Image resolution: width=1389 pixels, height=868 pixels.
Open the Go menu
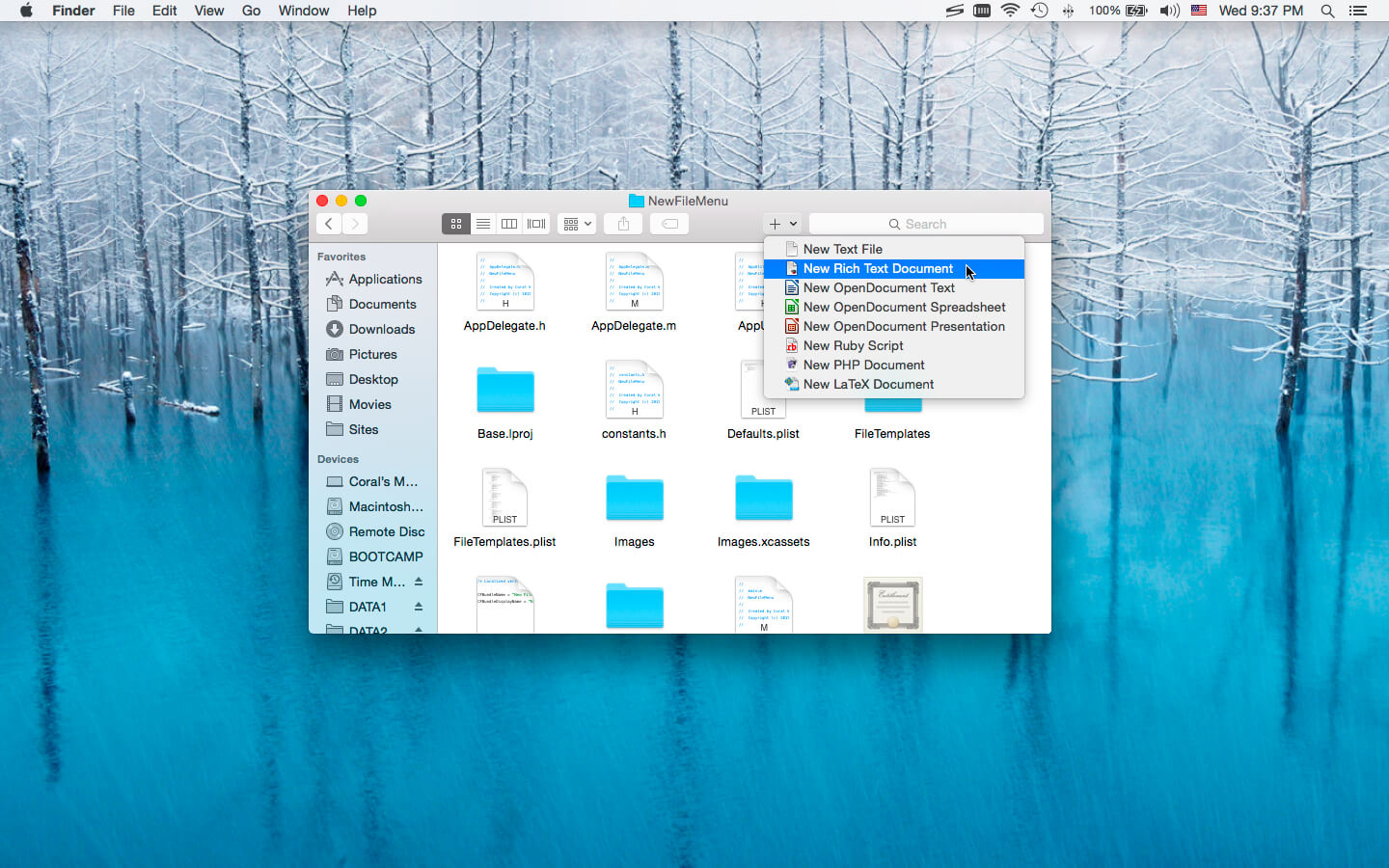tap(251, 11)
